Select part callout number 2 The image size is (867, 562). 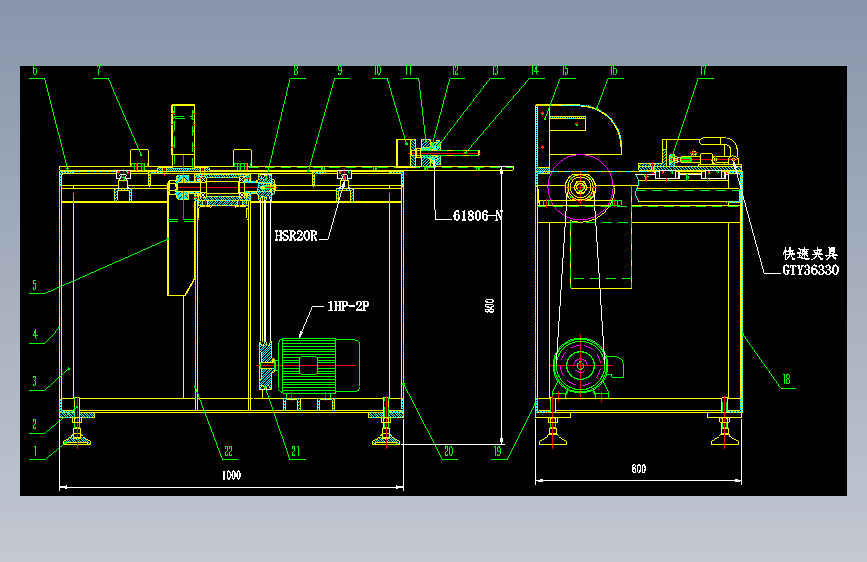click(34, 425)
